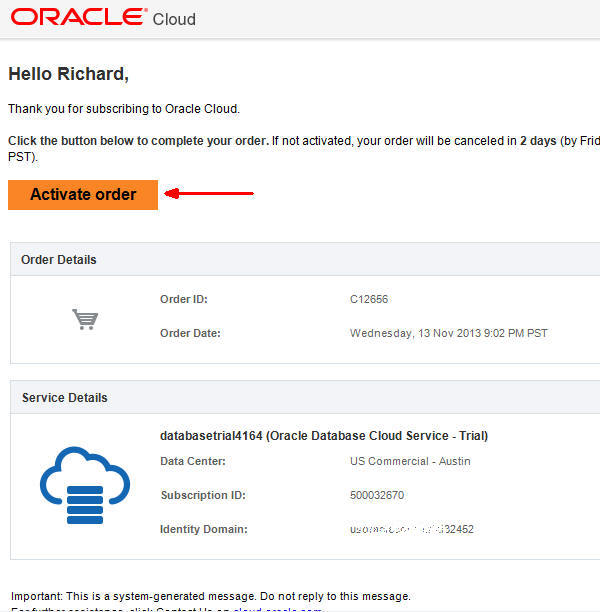600x612 pixels.
Task: Click the shopping cart icon
Action: 85,319
